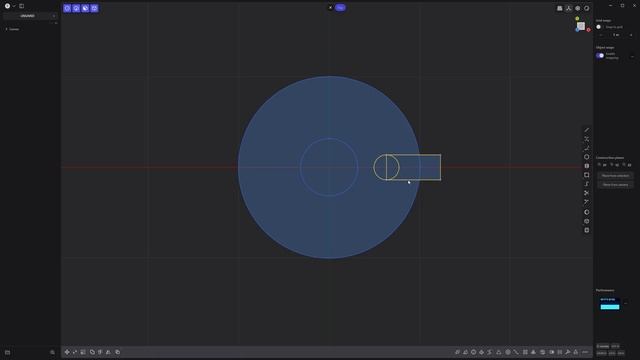Click the Plane from camera button
640x360 pixels.
[615, 184]
